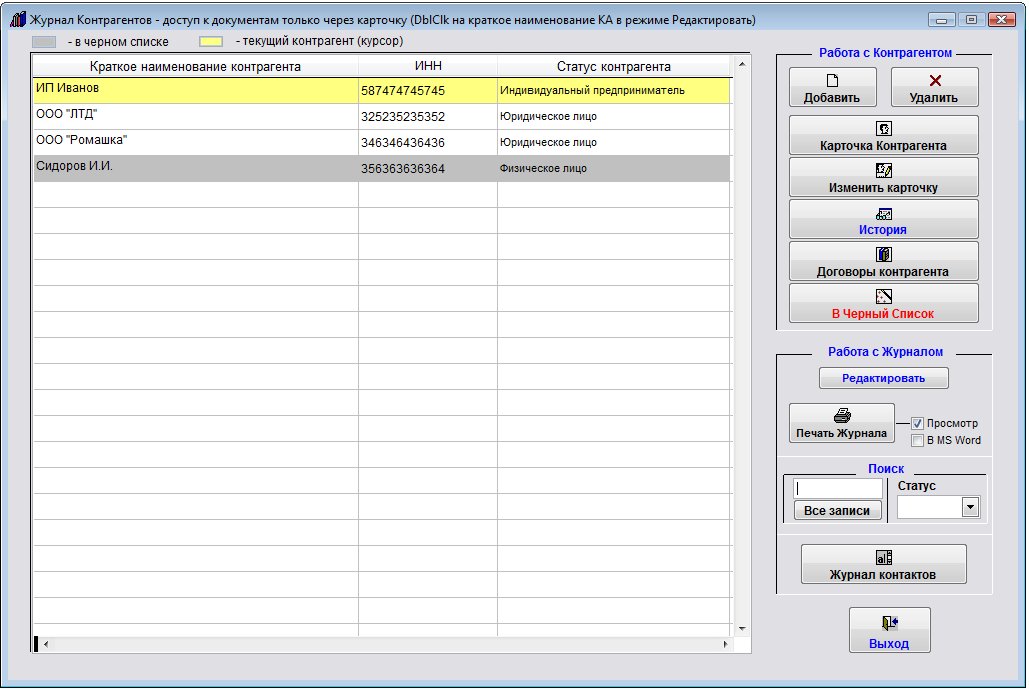
Task: Open Журнал контактов
Action: pos(883,565)
